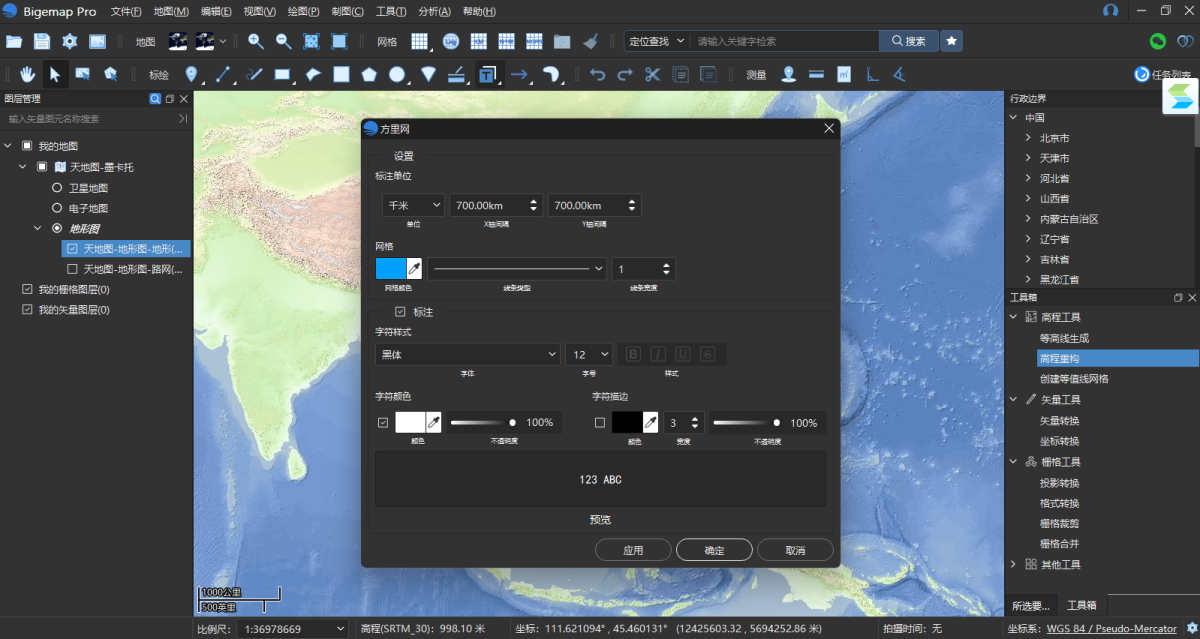Click the blue grid color swatch
Screen dimensions: 1200x639
pyautogui.click(x=391, y=269)
